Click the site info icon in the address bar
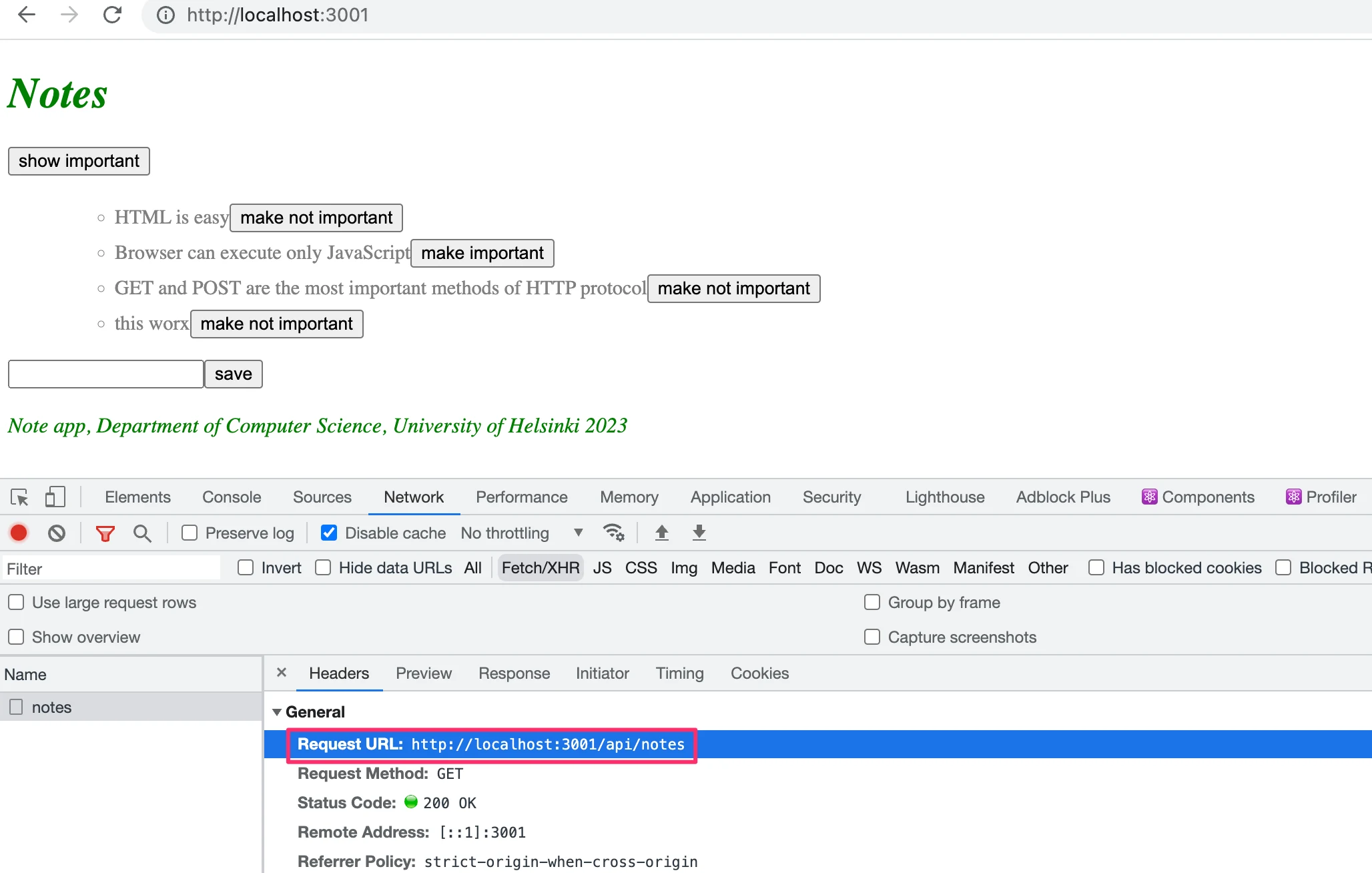 165,15
